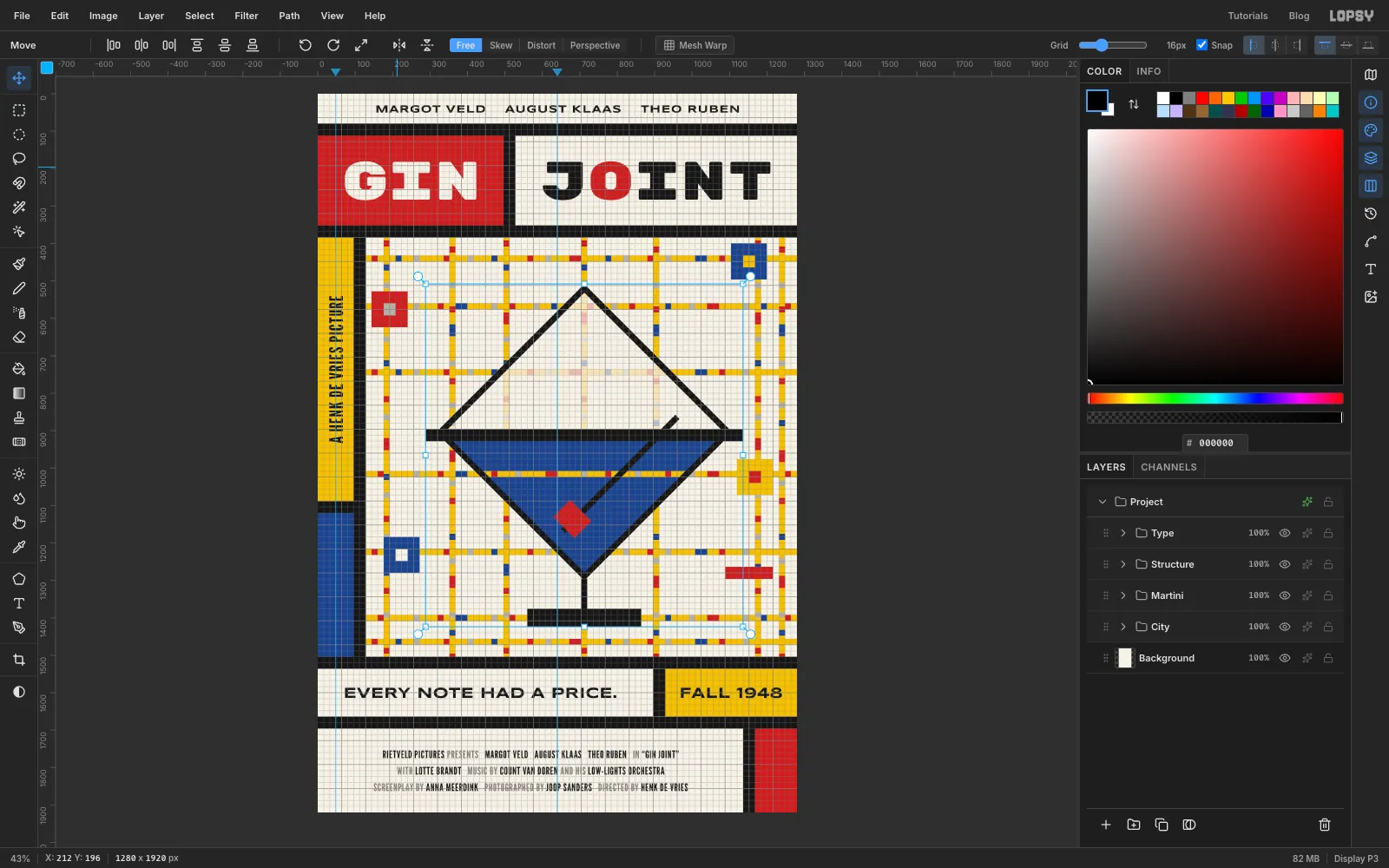Select the Eraser tool
Screen dimensions: 1389x868
[18, 337]
